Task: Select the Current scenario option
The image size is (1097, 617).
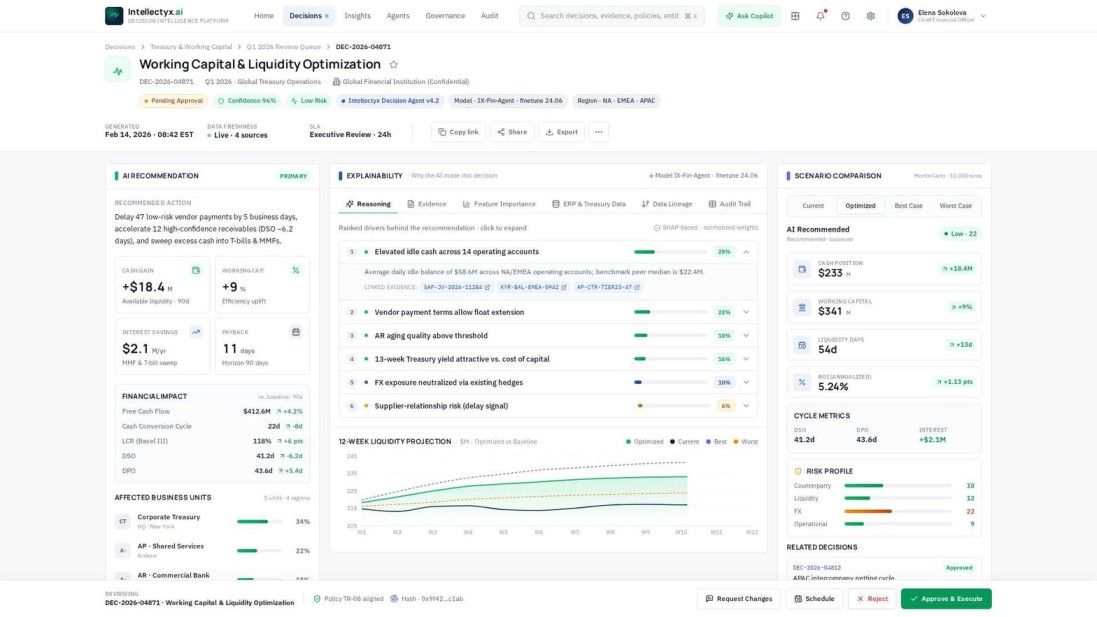Action: click(x=812, y=206)
